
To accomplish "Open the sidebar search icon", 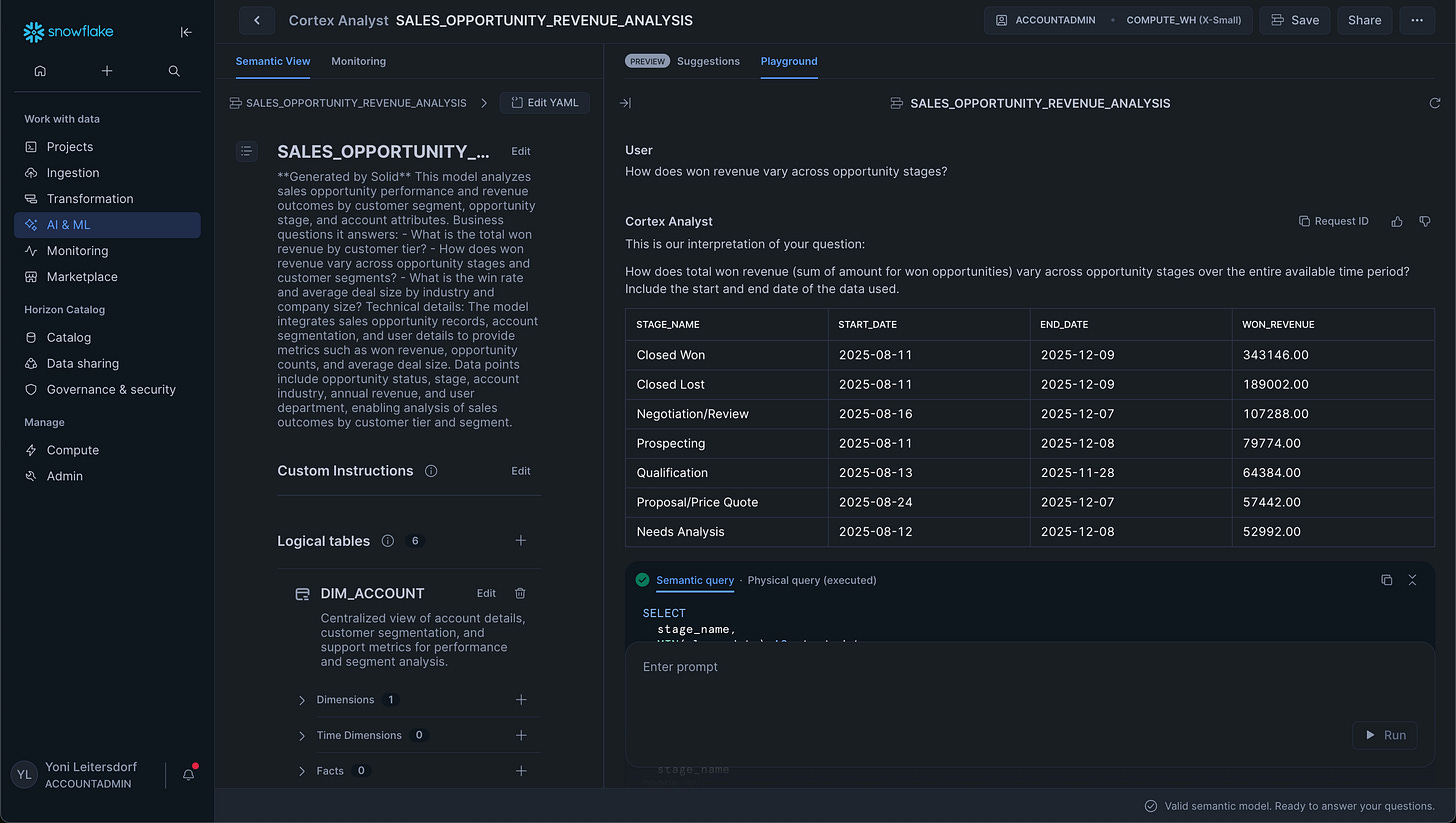I will [x=174, y=71].
